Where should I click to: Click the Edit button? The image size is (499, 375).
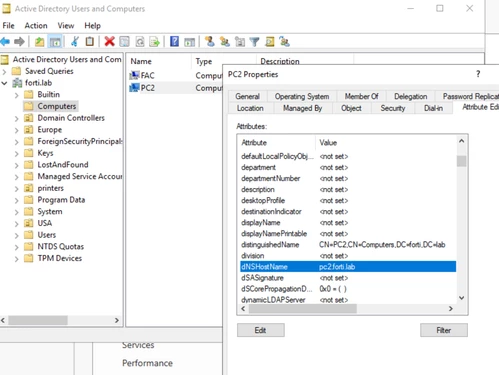[x=261, y=330]
